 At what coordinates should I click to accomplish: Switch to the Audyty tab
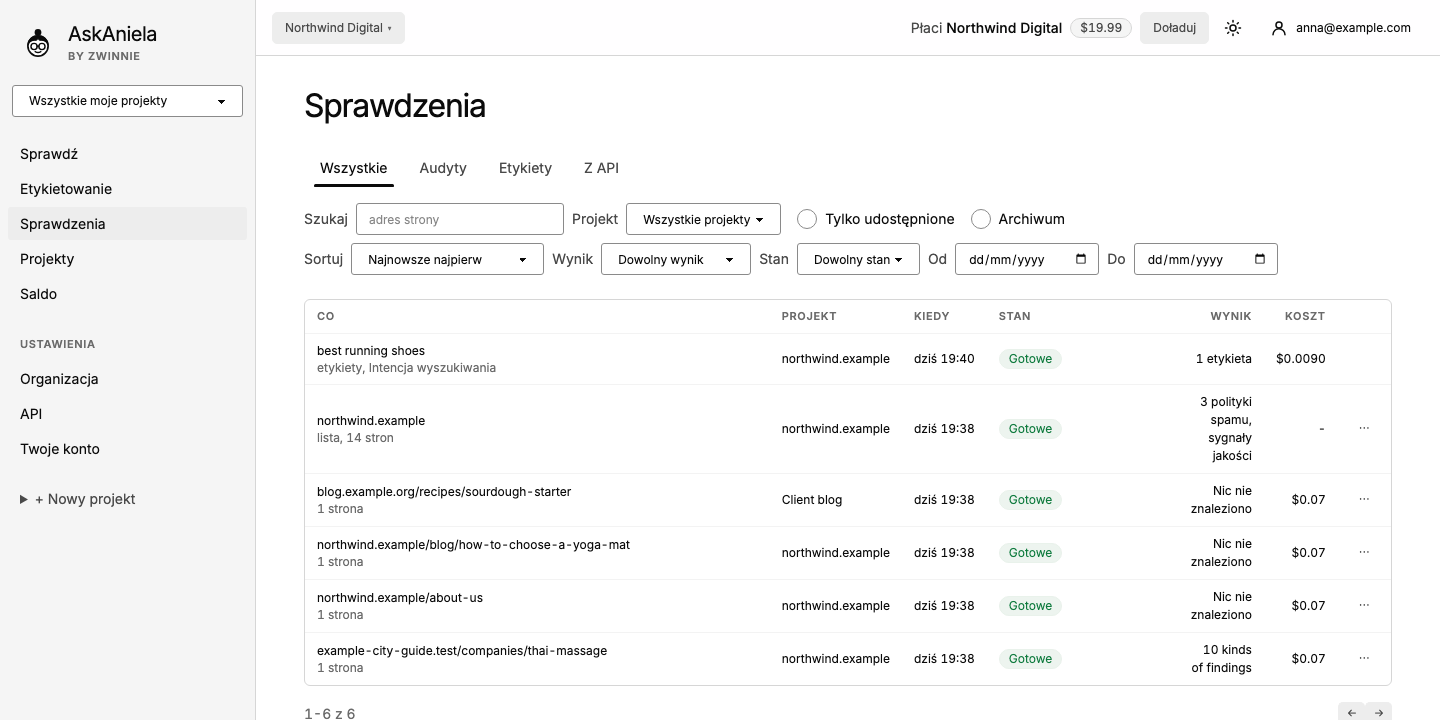tap(443, 168)
